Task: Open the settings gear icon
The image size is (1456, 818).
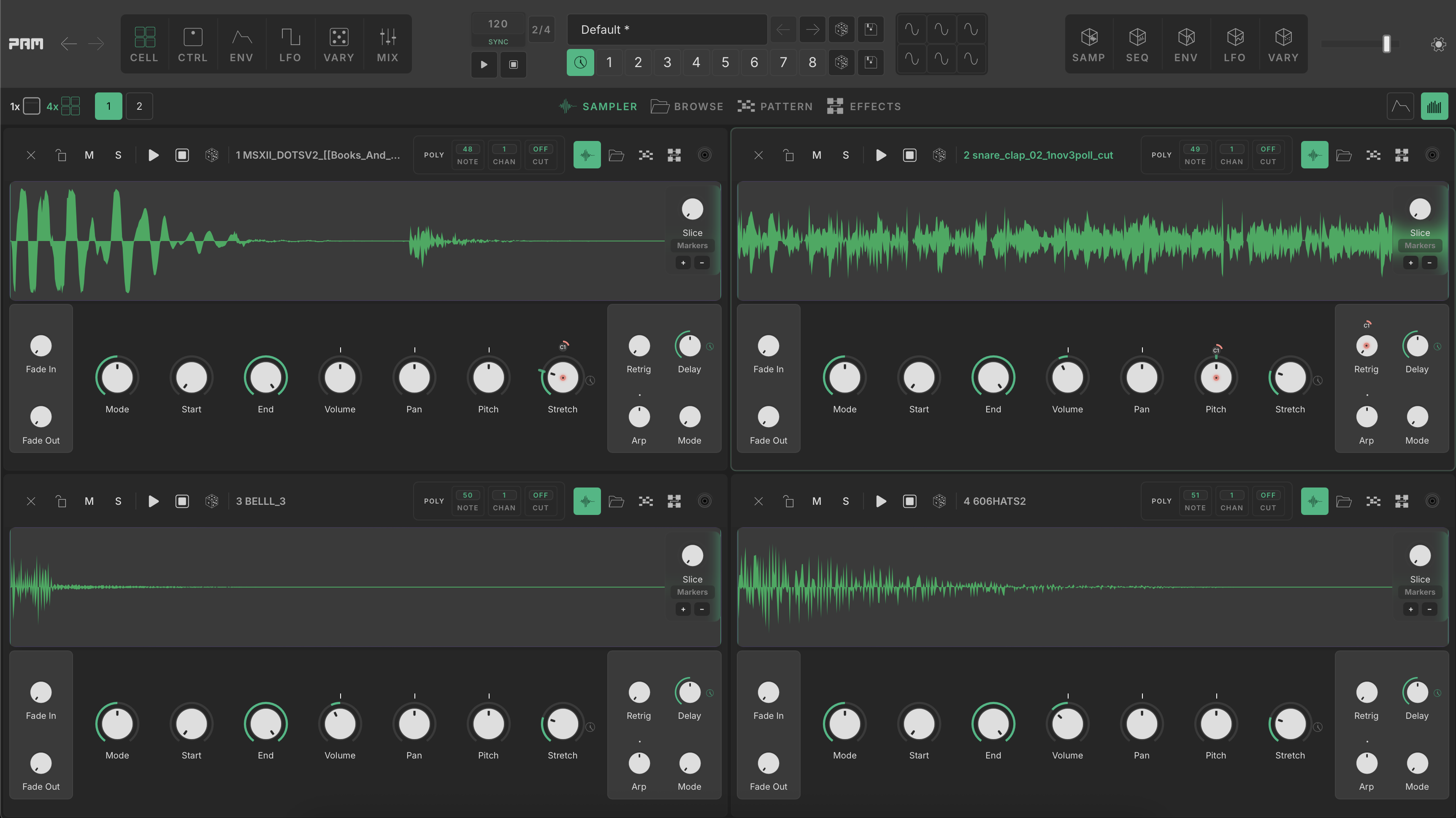Action: pyautogui.click(x=1438, y=44)
